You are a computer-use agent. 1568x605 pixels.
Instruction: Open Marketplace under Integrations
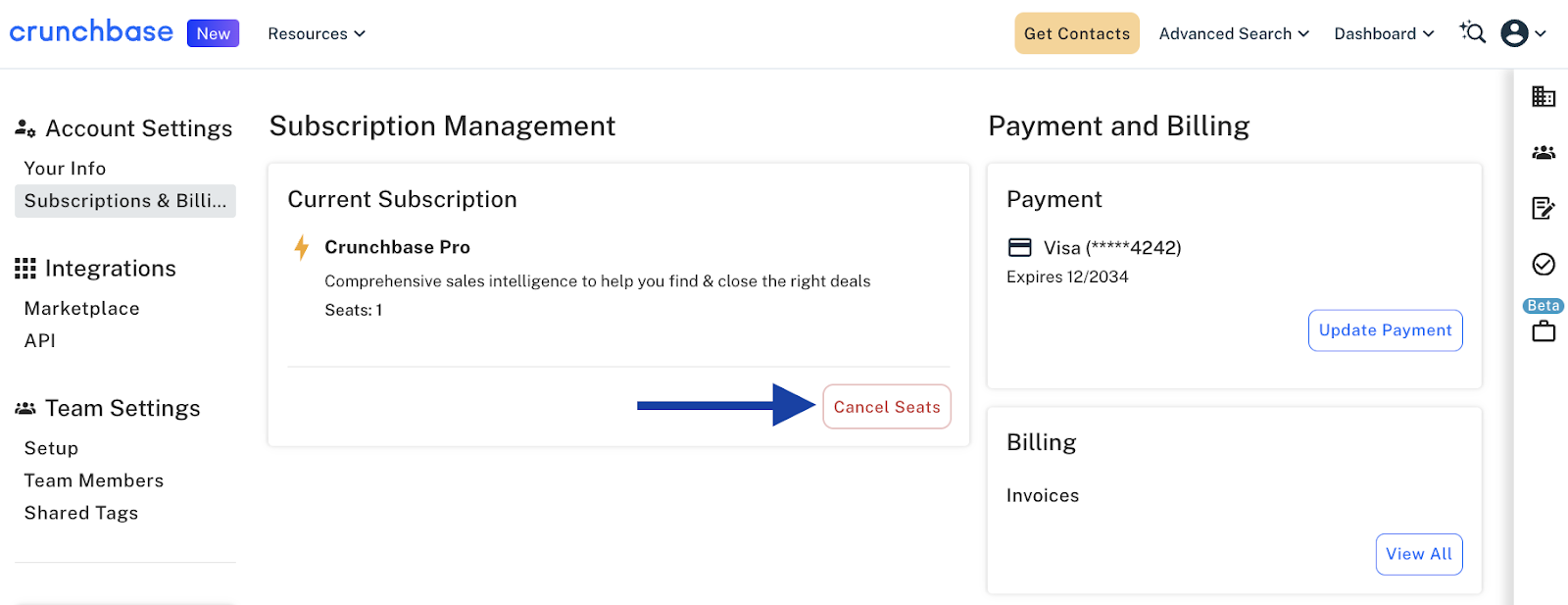click(81, 309)
